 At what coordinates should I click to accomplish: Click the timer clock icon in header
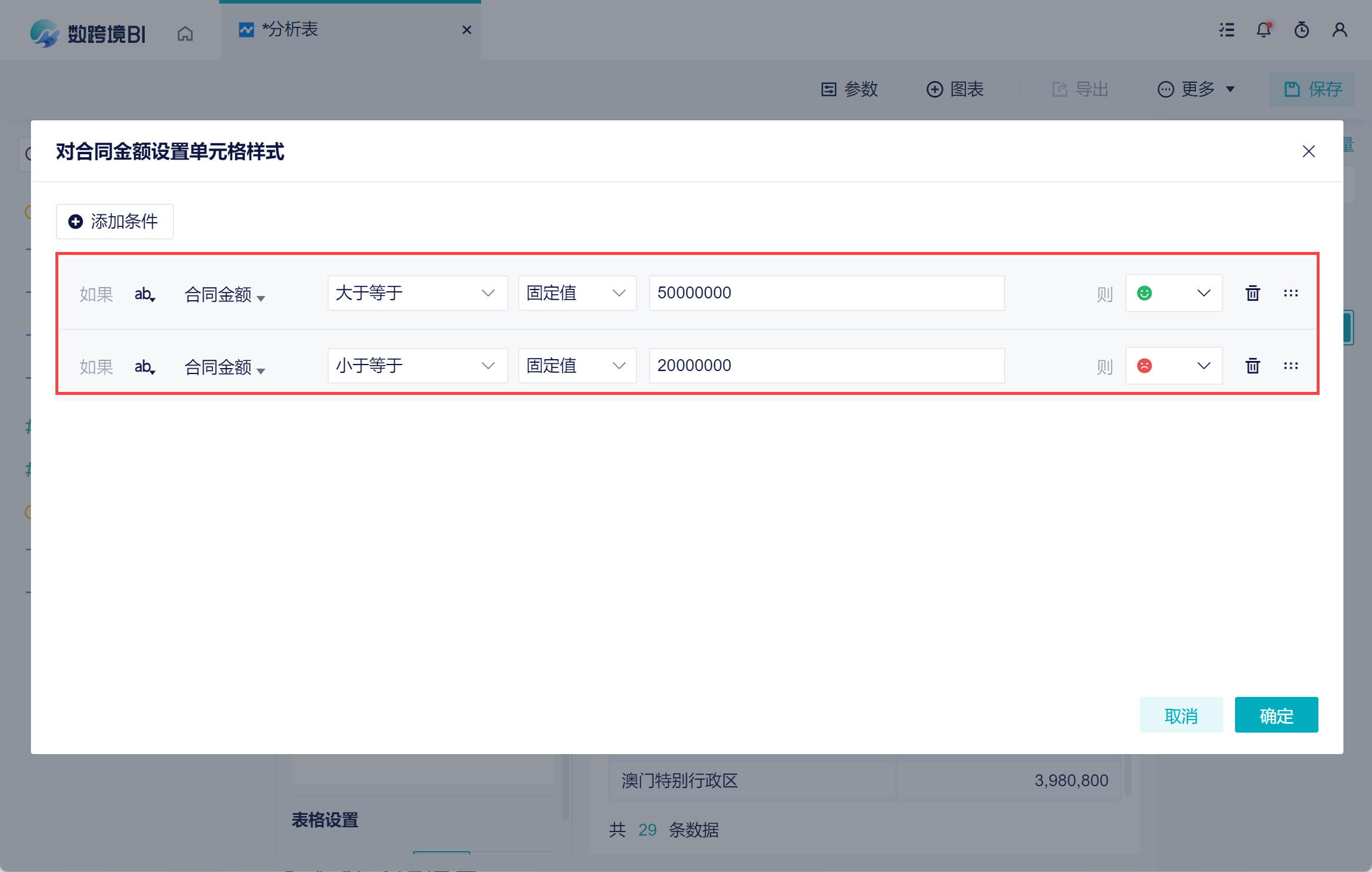[x=1302, y=30]
